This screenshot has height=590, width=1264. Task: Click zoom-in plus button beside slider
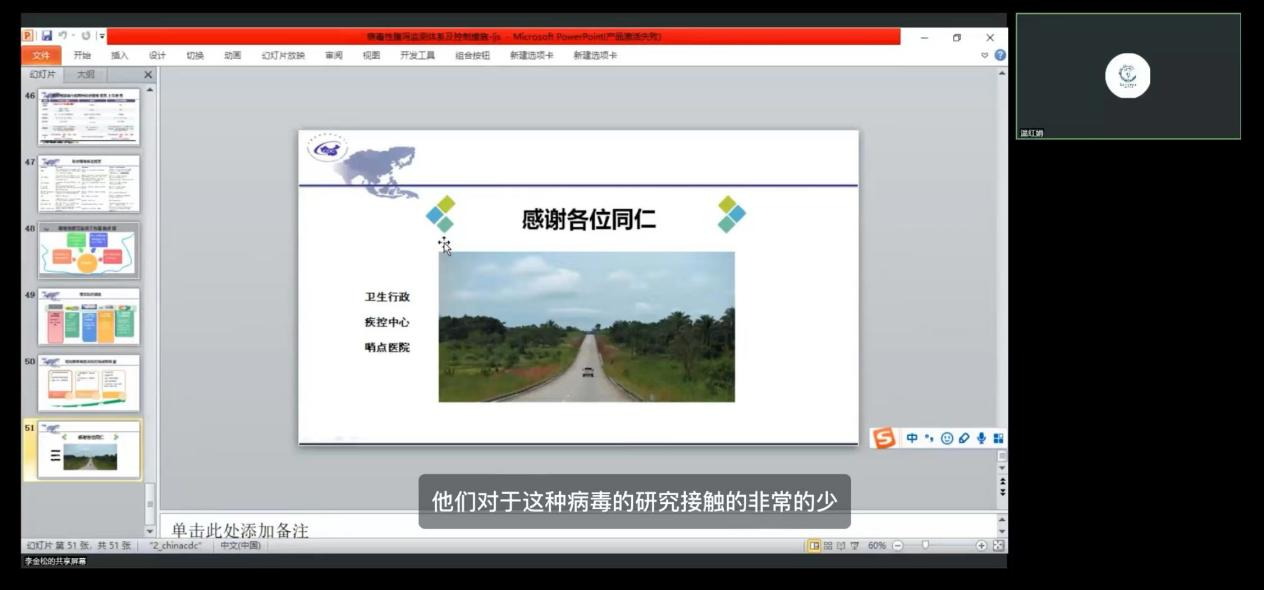[981, 546]
